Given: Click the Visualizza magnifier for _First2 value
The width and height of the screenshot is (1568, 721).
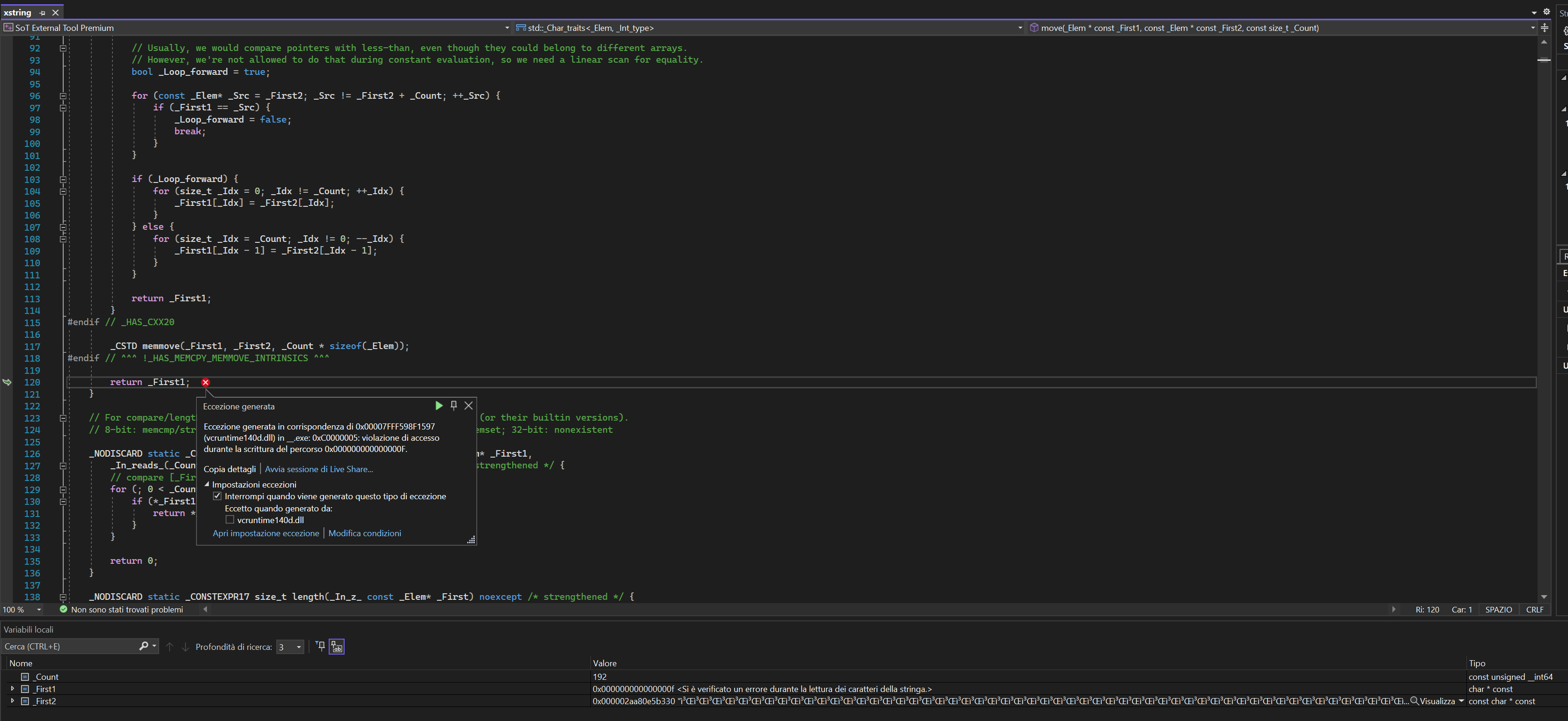Looking at the screenshot, I should coord(1414,701).
